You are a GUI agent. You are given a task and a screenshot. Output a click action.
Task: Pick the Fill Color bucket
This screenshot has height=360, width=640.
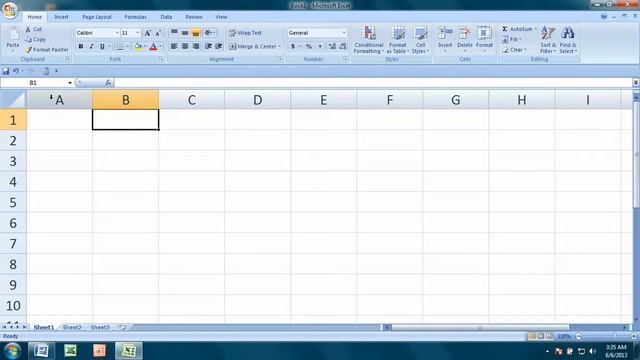[x=138, y=47]
